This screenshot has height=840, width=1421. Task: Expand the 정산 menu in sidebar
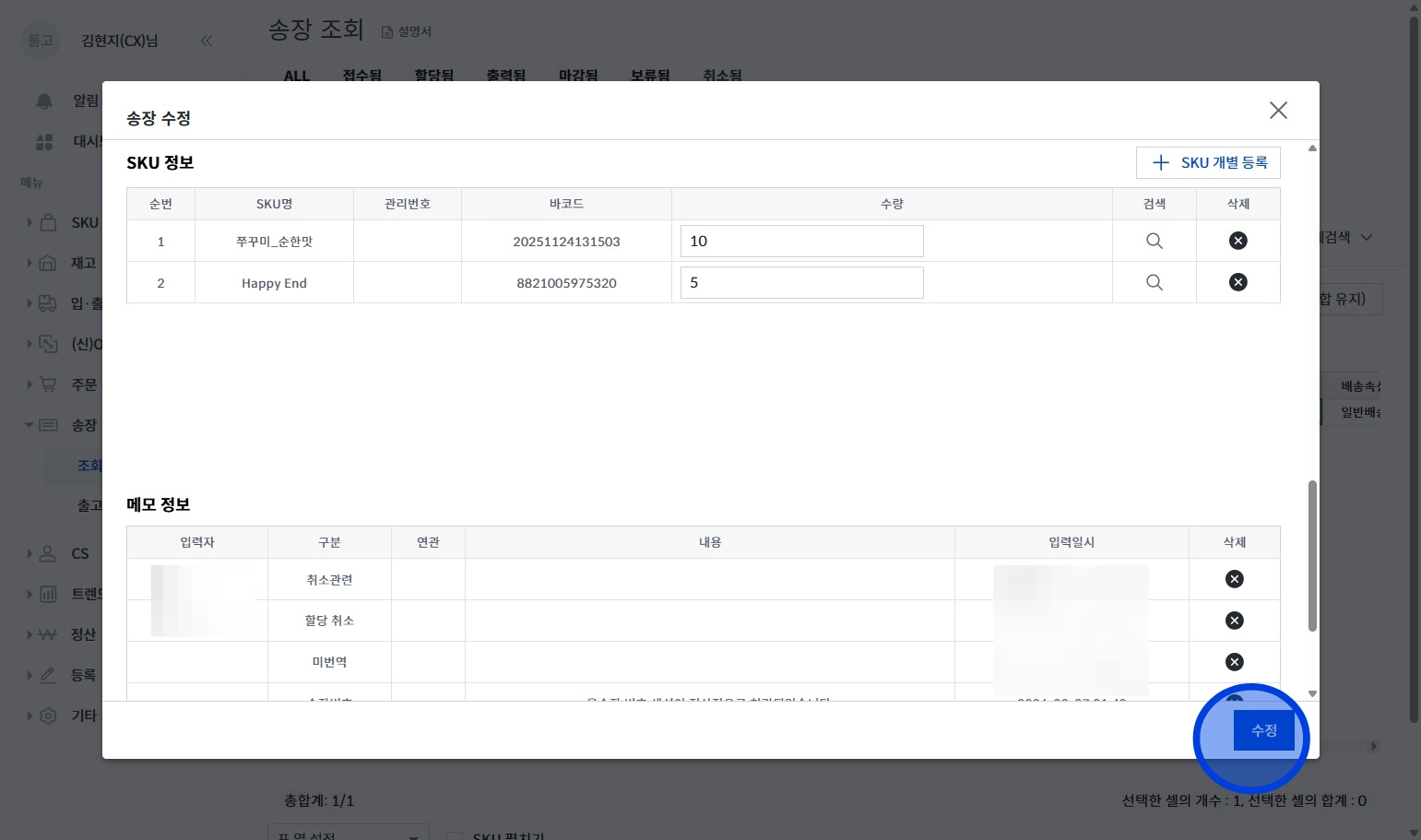(30, 634)
